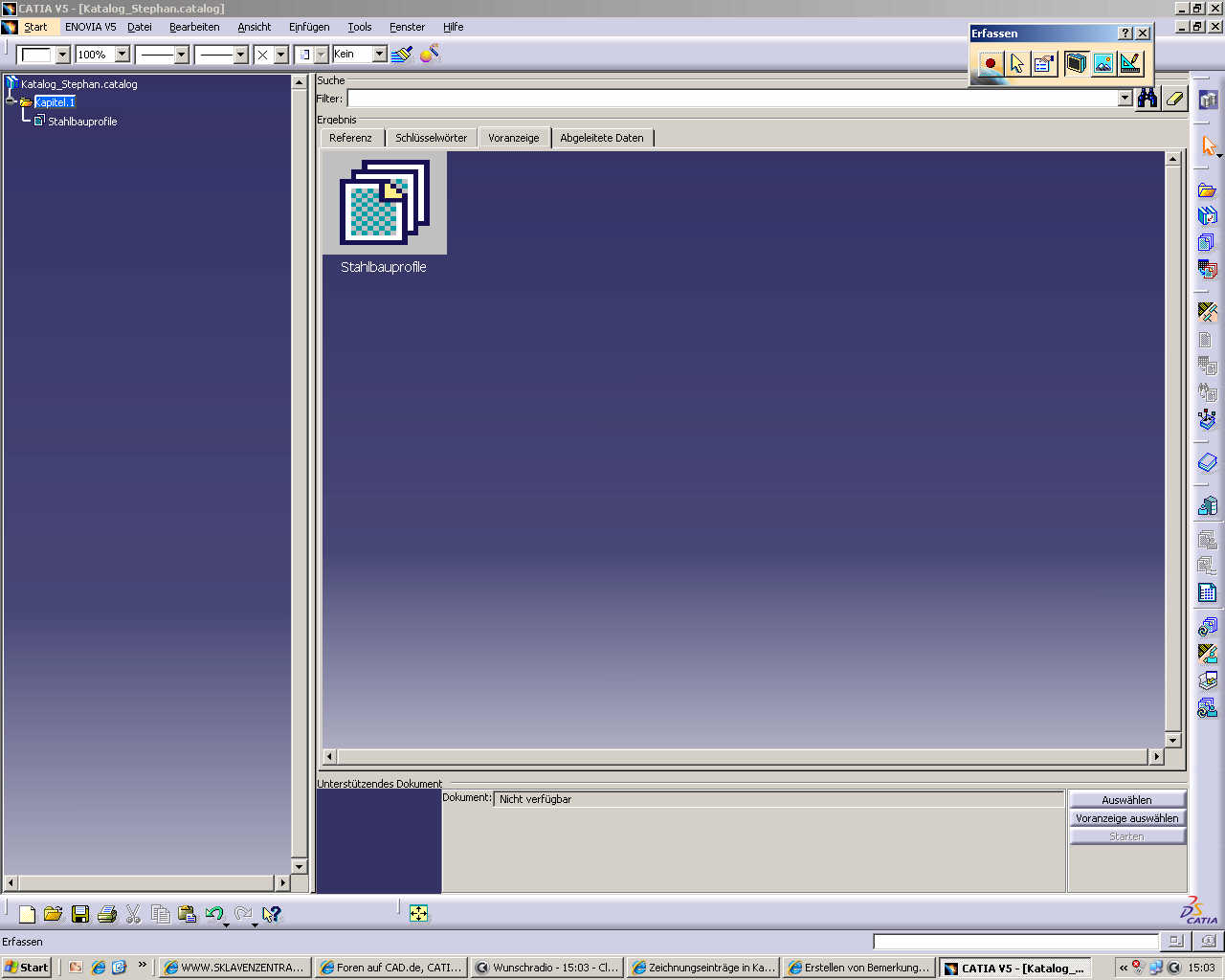Click into the Filter input field
1225x980 pixels.
[732, 98]
